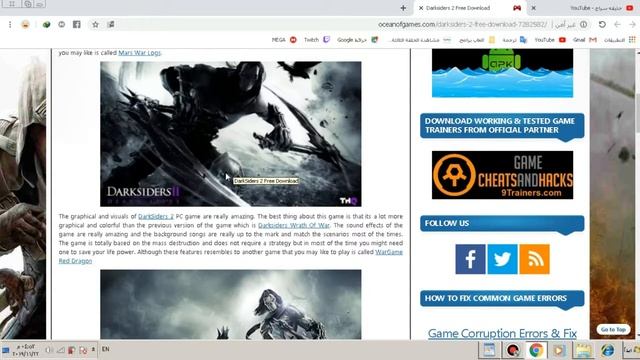Open the Chrome three-dot menu
The width and height of the screenshot is (640, 360).
[x=10, y=24]
